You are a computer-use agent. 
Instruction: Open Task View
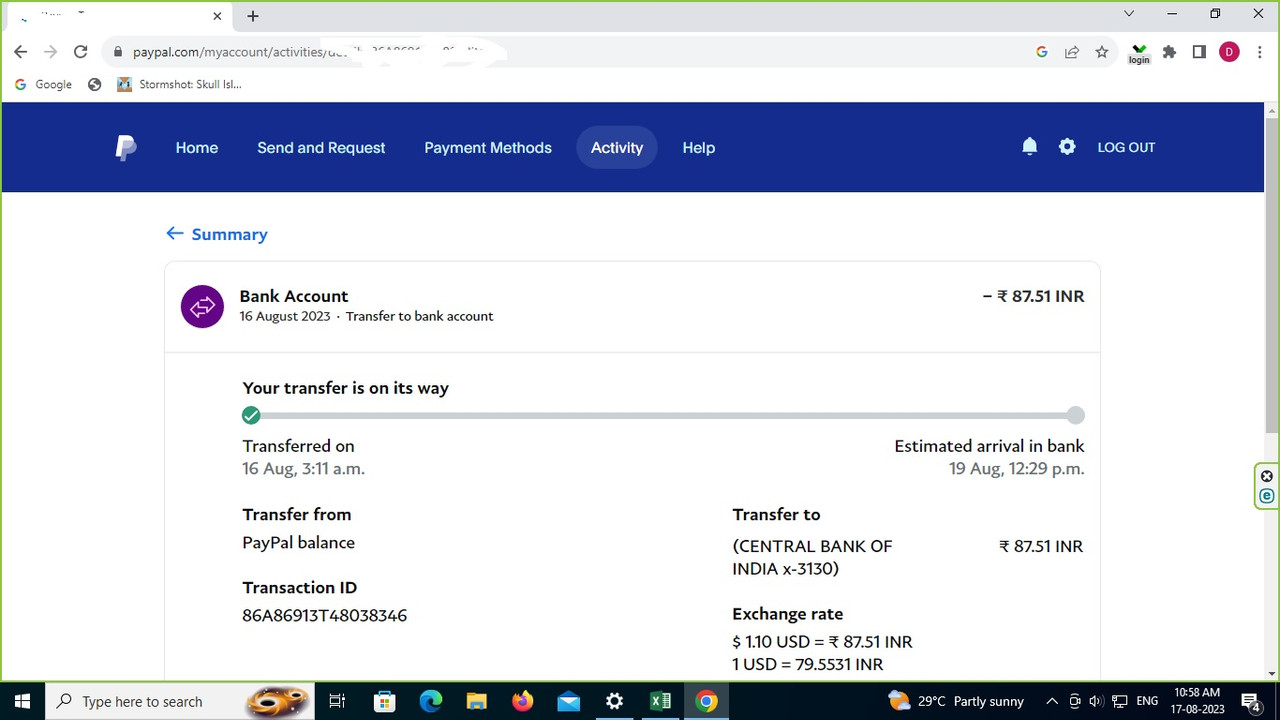point(337,701)
